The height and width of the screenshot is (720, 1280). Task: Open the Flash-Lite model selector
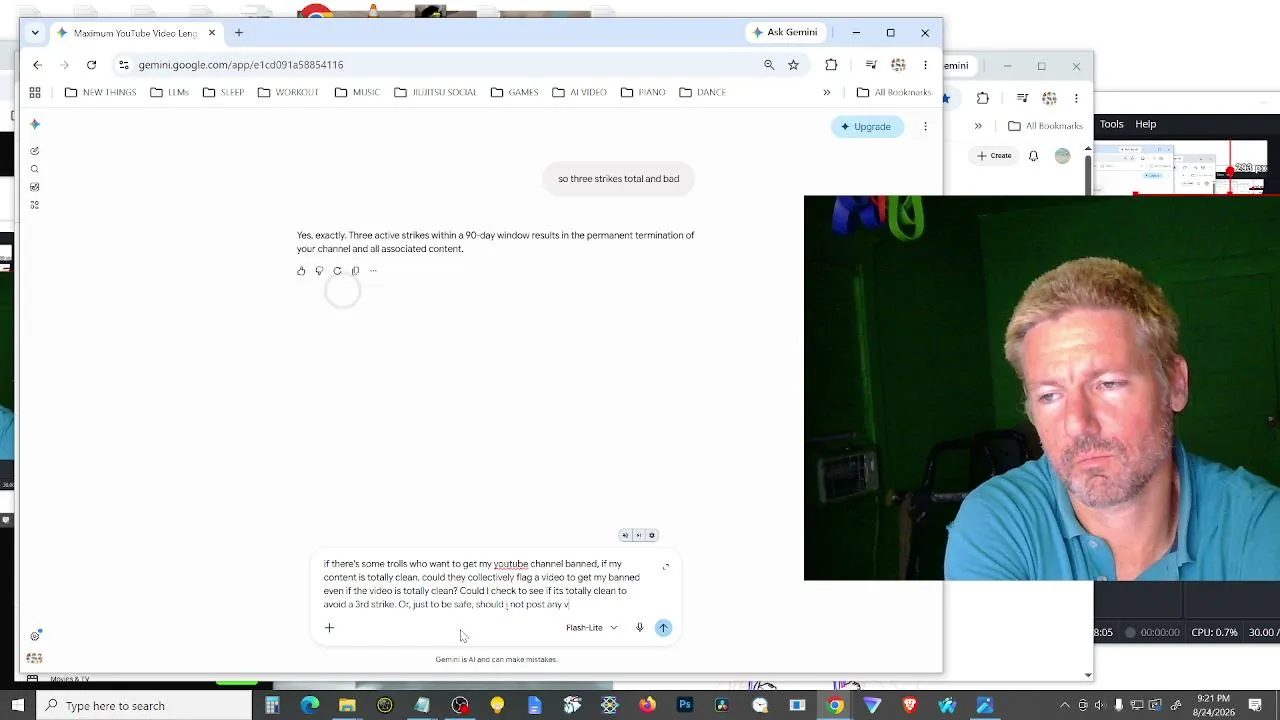[x=591, y=628]
